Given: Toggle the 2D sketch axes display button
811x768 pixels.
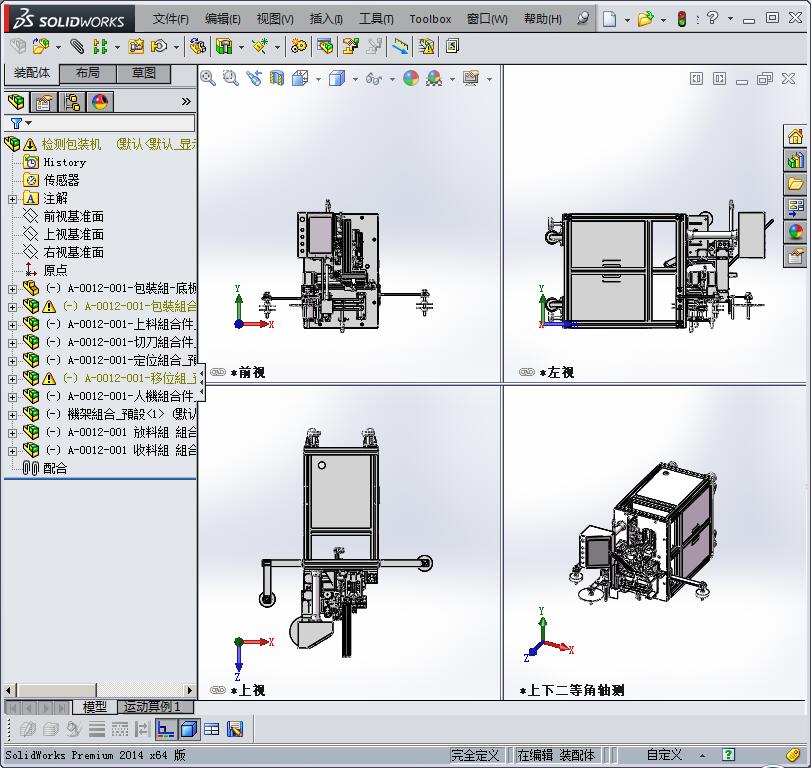Looking at the screenshot, I should 166,729.
